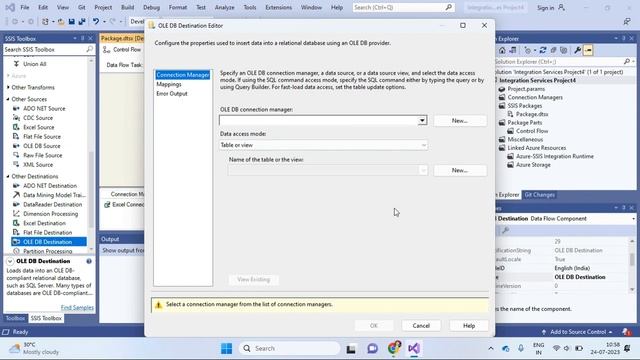640x360 pixels.
Task: Open Visual Studio from the taskbar
Action: [413, 349]
